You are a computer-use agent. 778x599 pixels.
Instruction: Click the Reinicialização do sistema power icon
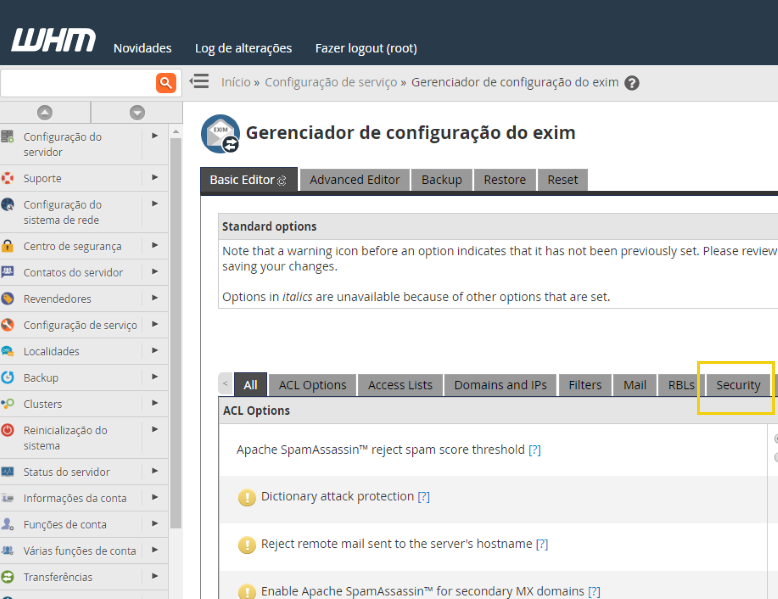pyautogui.click(x=7, y=430)
